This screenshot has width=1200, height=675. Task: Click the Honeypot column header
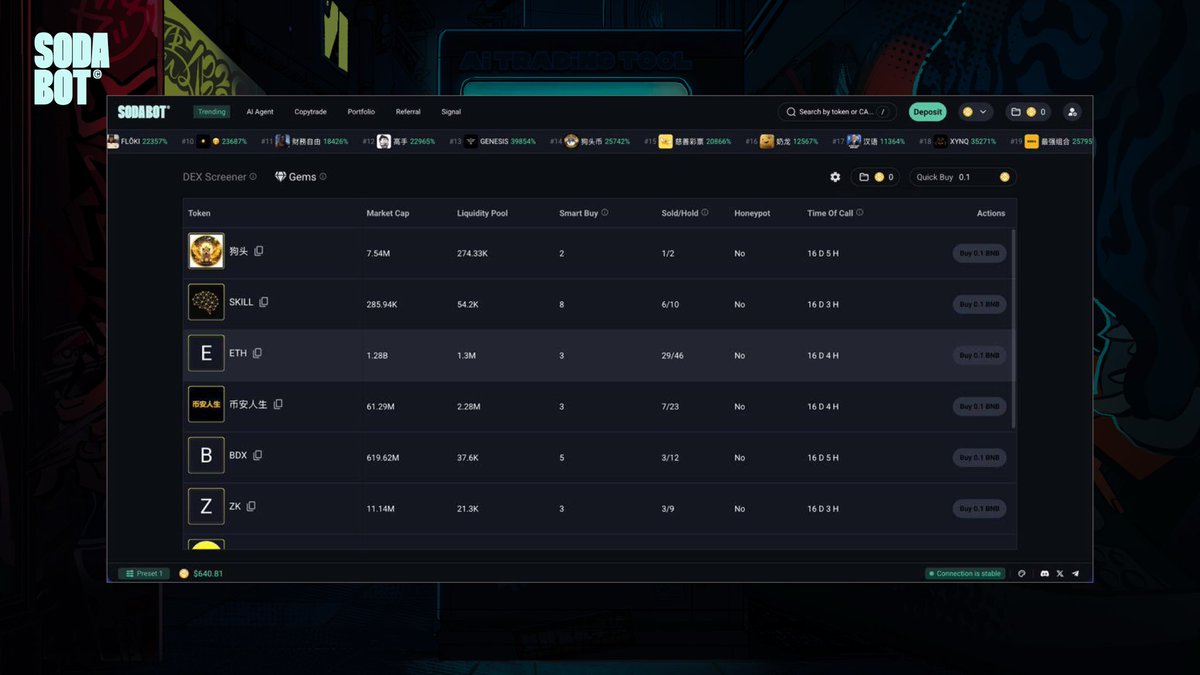point(752,213)
